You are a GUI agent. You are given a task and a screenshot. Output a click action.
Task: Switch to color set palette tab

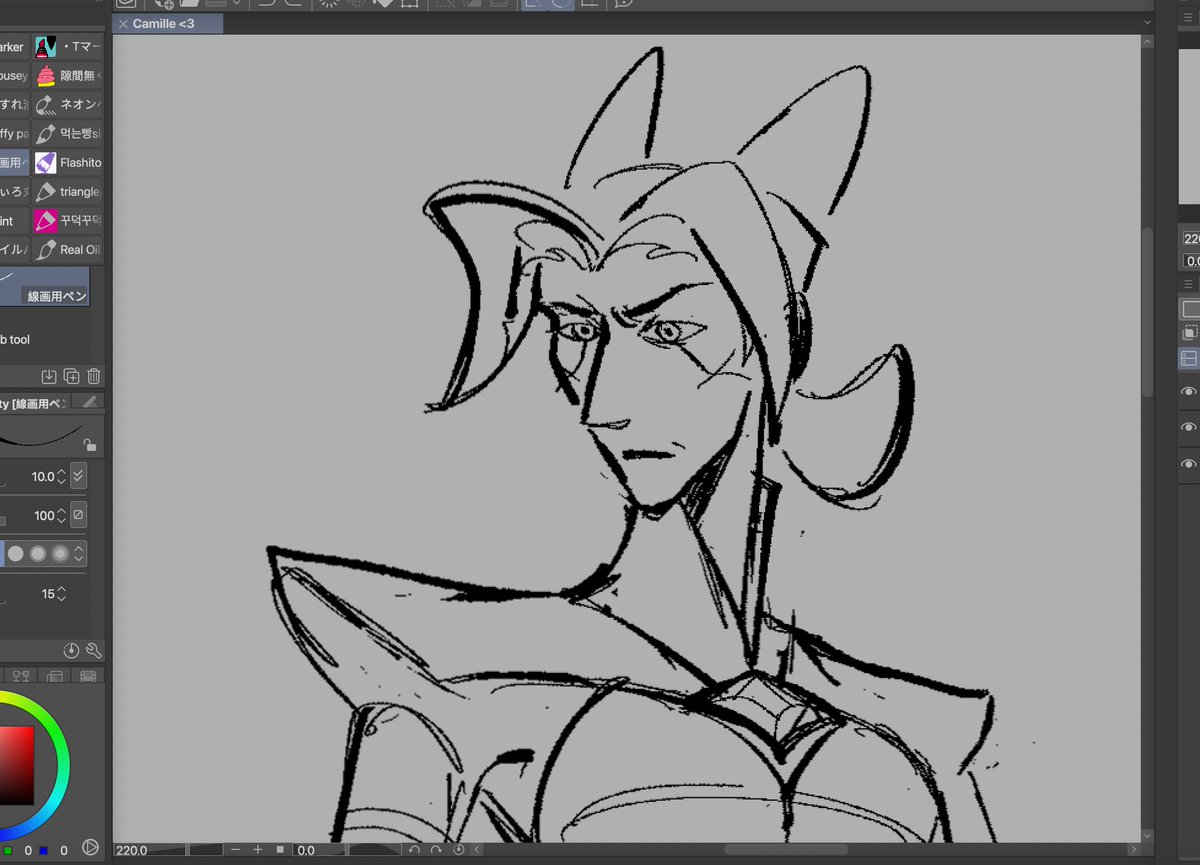(22, 676)
